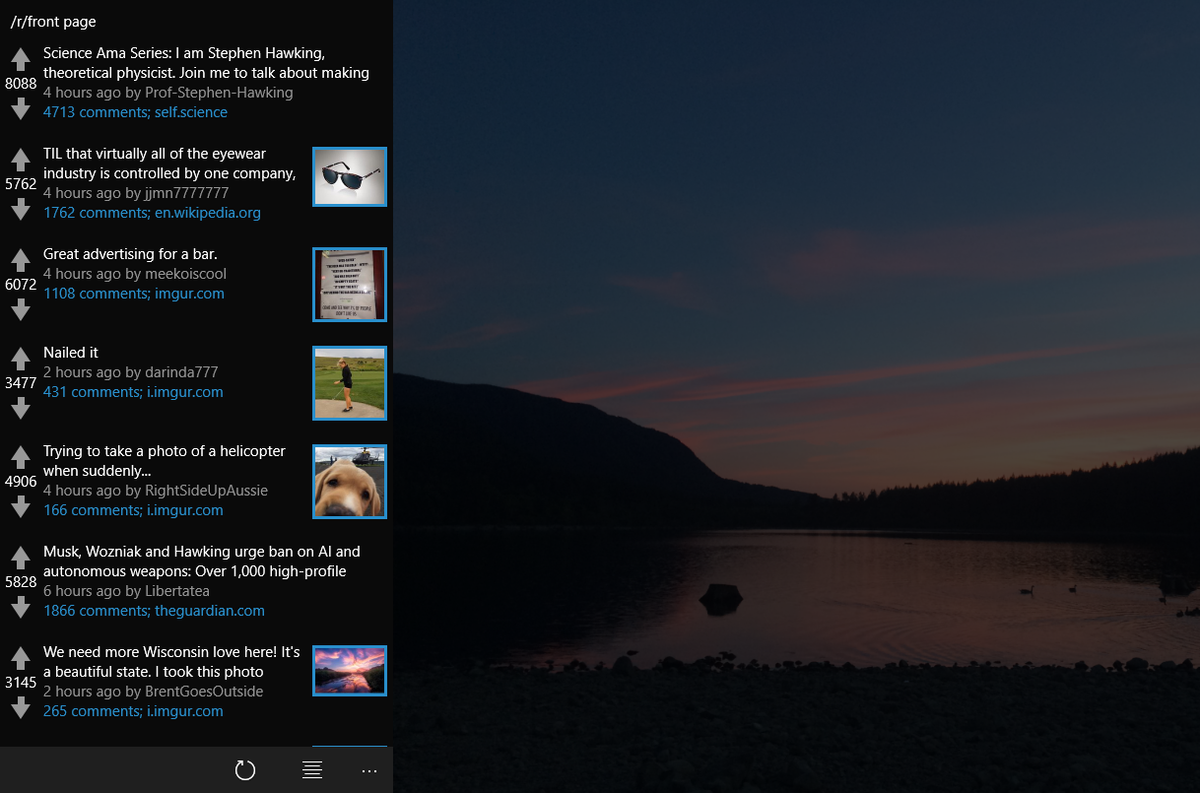Upvote the Wisconsin photo post
This screenshot has width=1200, height=793.
point(20,657)
